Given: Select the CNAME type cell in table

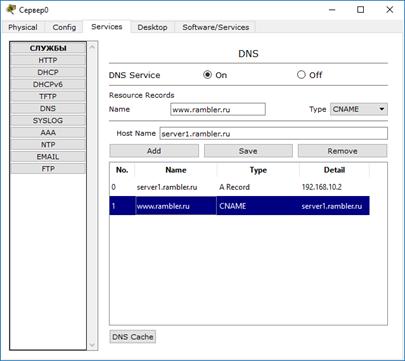Looking at the screenshot, I should tap(258, 206).
